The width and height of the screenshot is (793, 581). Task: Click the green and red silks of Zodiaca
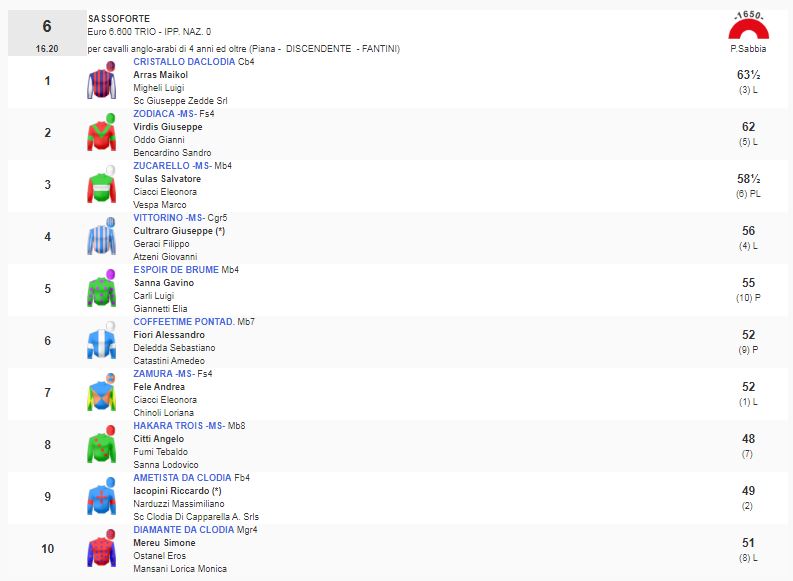click(102, 134)
